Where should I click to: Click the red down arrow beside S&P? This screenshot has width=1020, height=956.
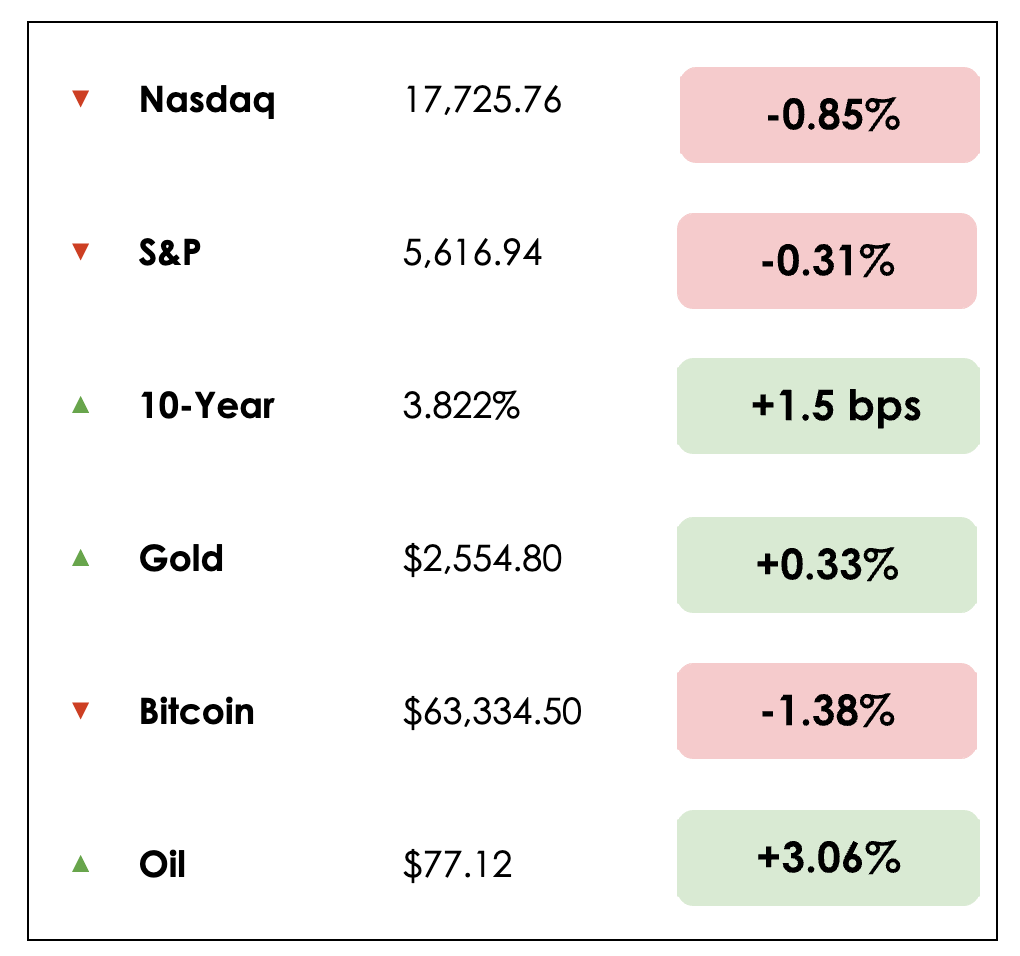pos(81,253)
